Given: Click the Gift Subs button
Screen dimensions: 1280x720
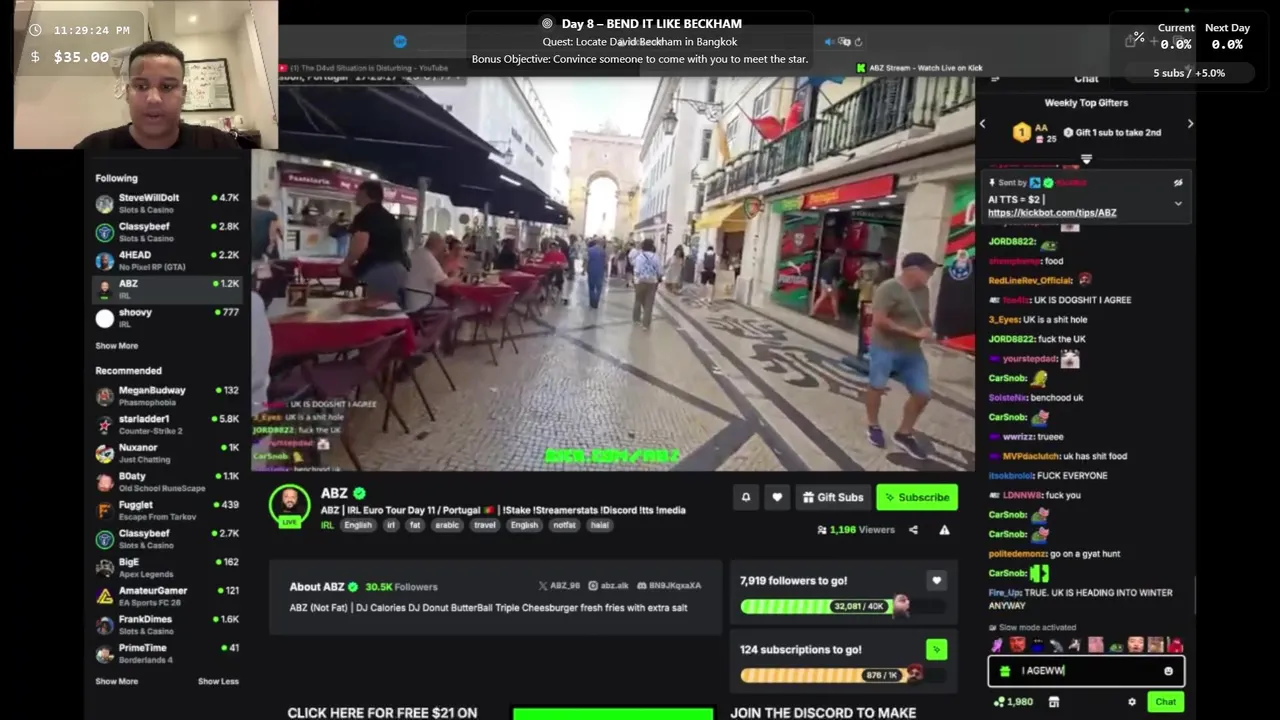Looking at the screenshot, I should (833, 497).
